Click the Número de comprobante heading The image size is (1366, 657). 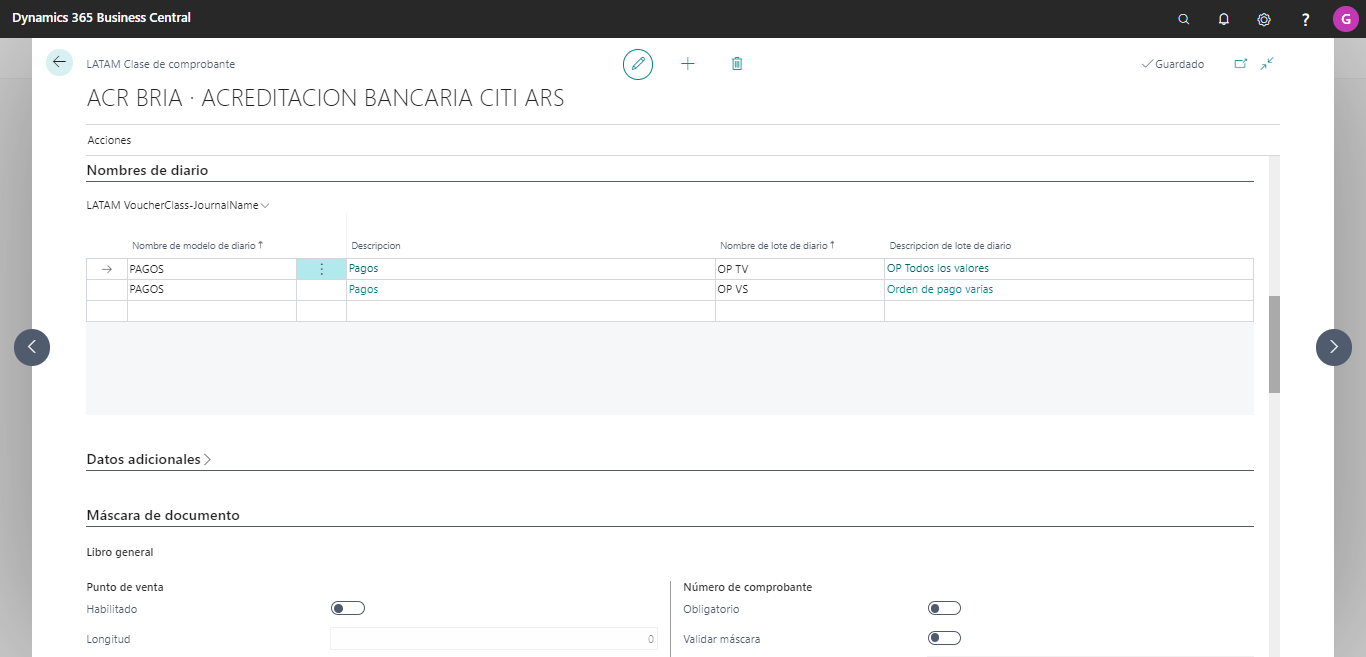[x=747, y=587]
